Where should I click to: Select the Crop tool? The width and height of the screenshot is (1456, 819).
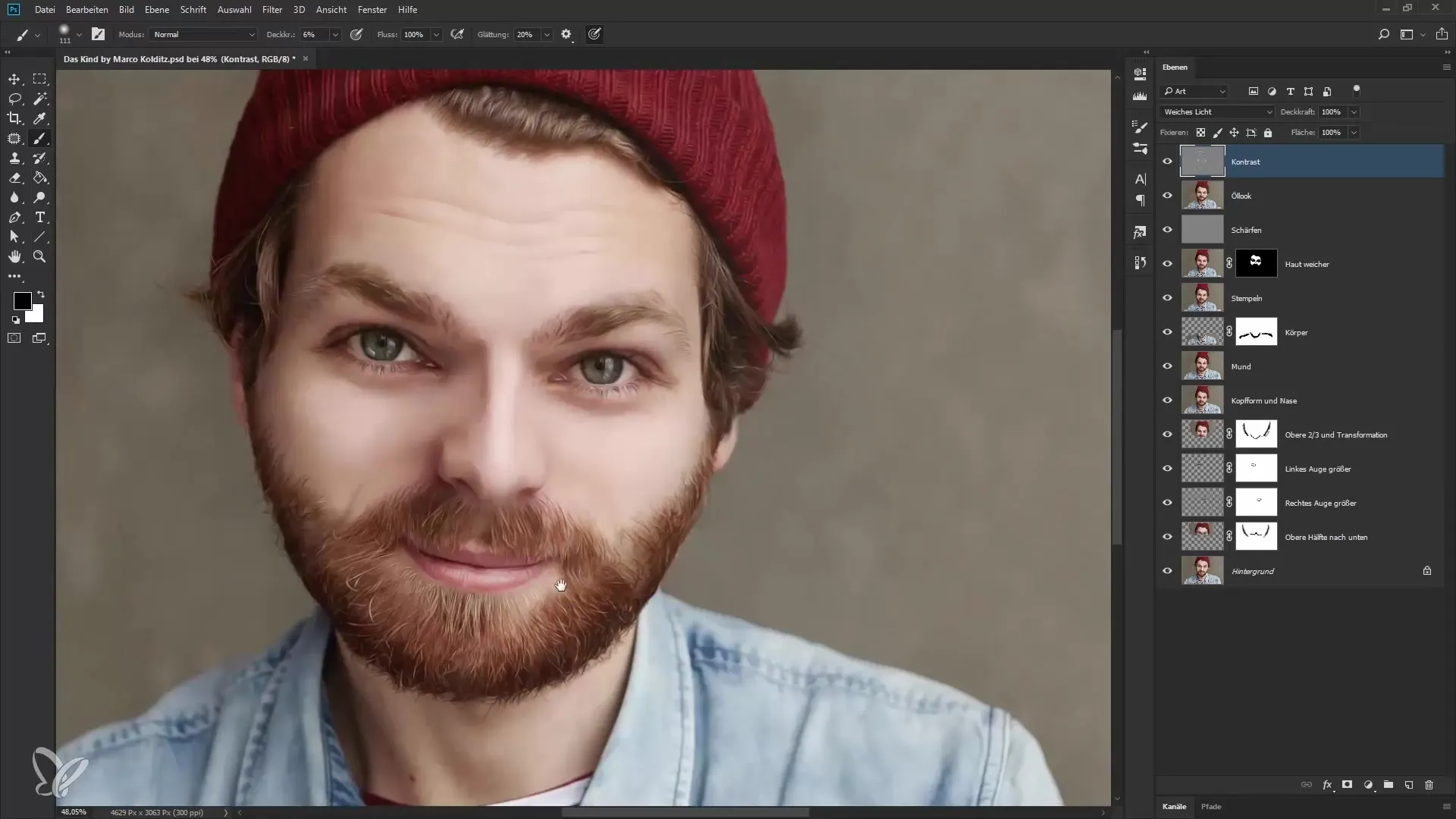[x=14, y=118]
